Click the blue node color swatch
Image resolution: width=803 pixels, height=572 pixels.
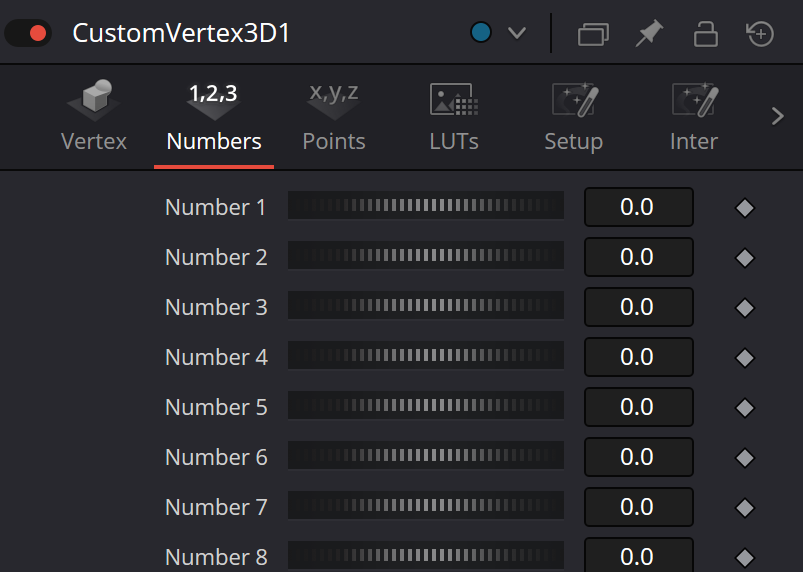[x=481, y=32]
